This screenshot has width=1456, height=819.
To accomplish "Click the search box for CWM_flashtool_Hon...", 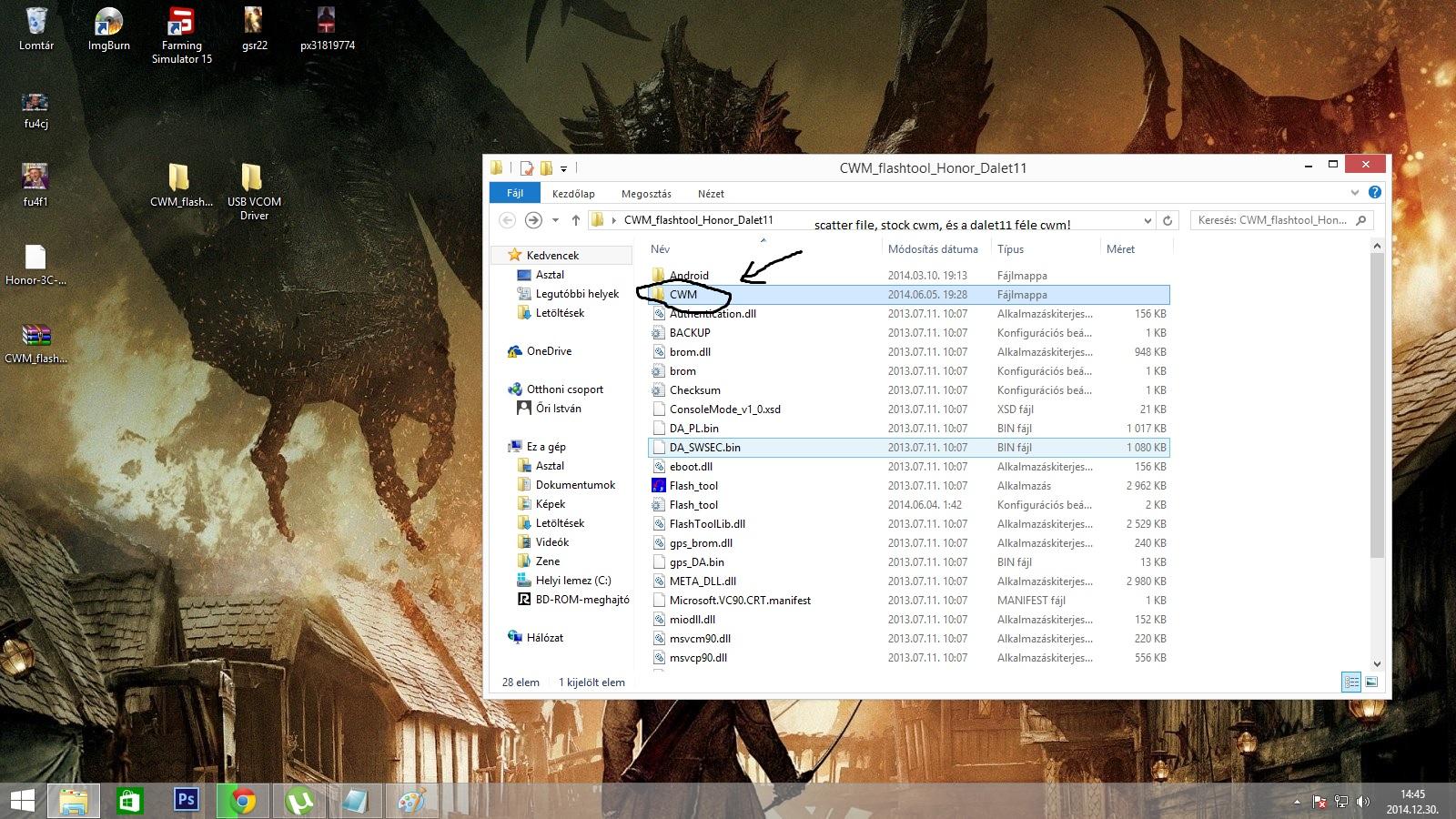I will tap(1281, 220).
